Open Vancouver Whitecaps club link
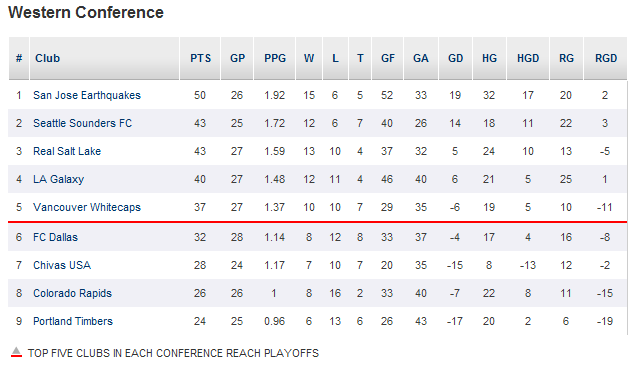Screen dimensions: 636x372 point(87,207)
